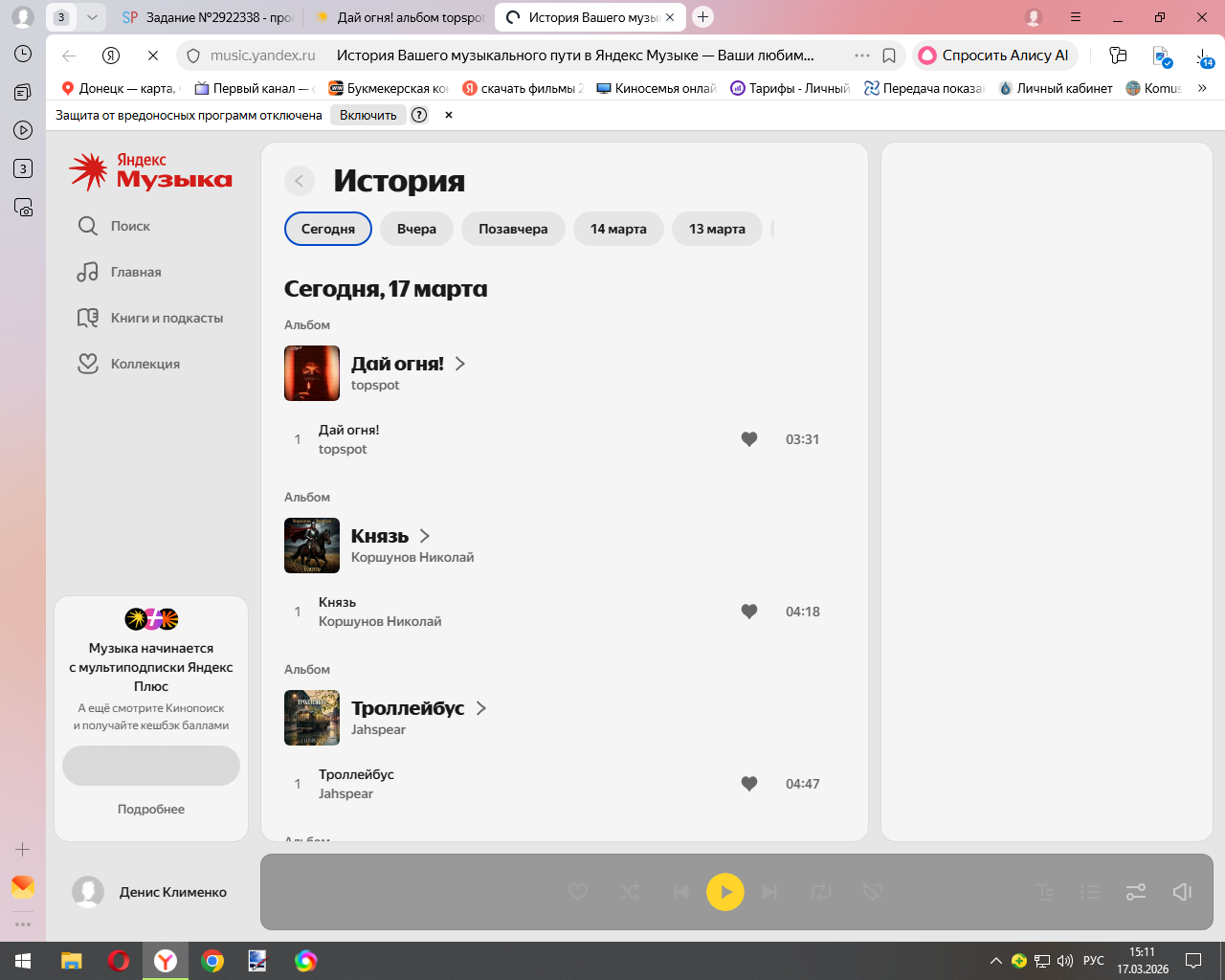The width and height of the screenshot is (1225, 980).
Task: Skip to next track in player
Action: pyautogui.click(x=769, y=892)
